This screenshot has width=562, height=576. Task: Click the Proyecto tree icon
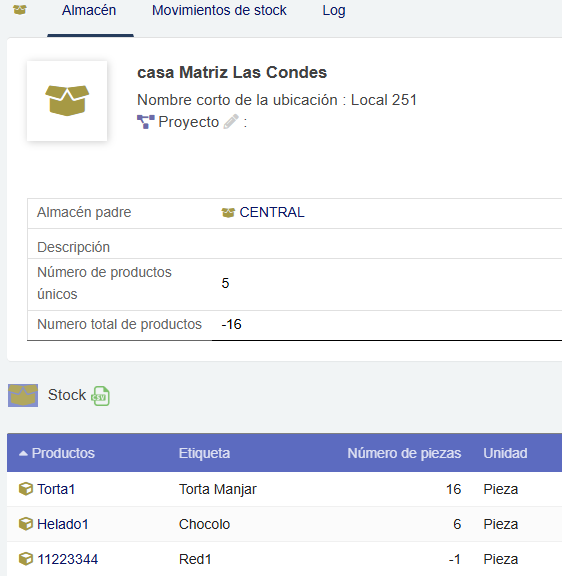click(x=145, y=122)
